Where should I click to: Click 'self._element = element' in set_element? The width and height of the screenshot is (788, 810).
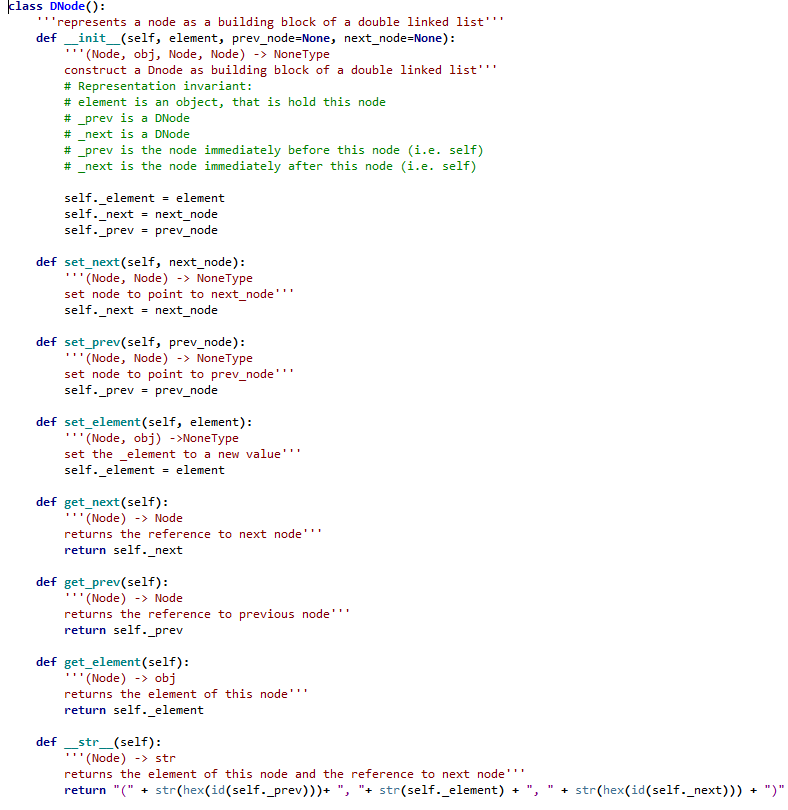tap(144, 471)
